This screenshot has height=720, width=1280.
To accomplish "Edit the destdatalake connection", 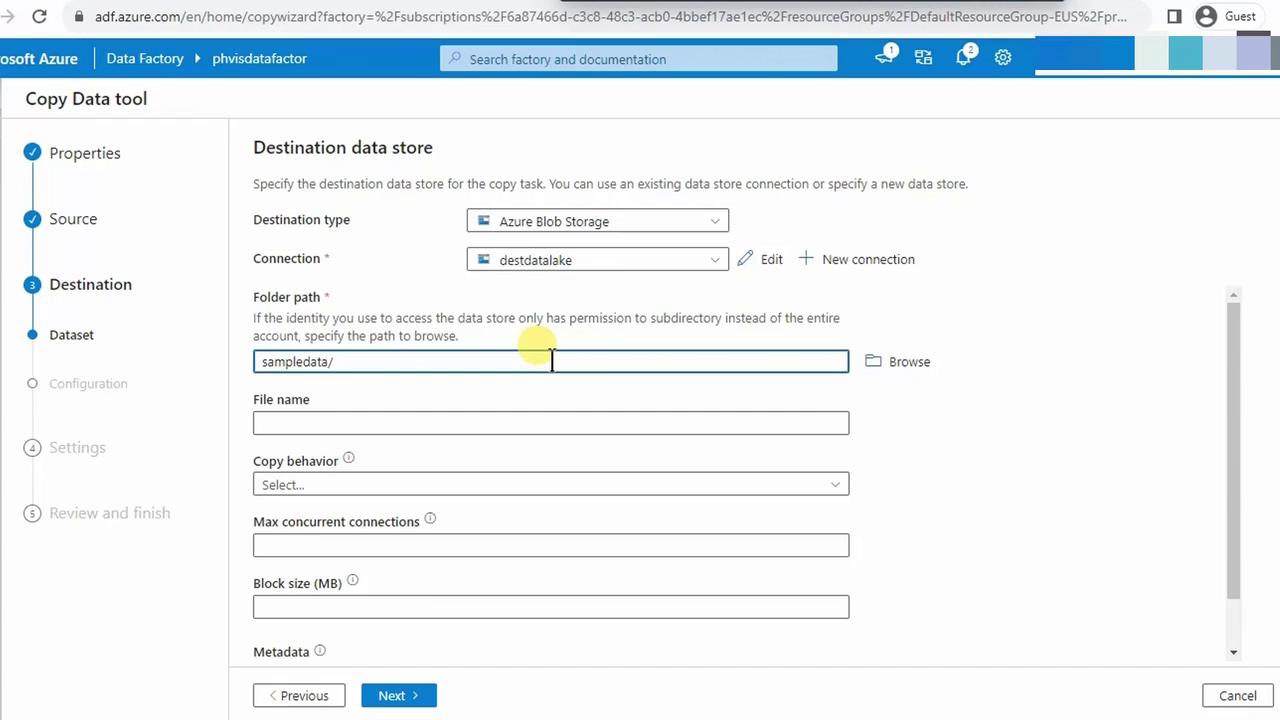I will [760, 259].
